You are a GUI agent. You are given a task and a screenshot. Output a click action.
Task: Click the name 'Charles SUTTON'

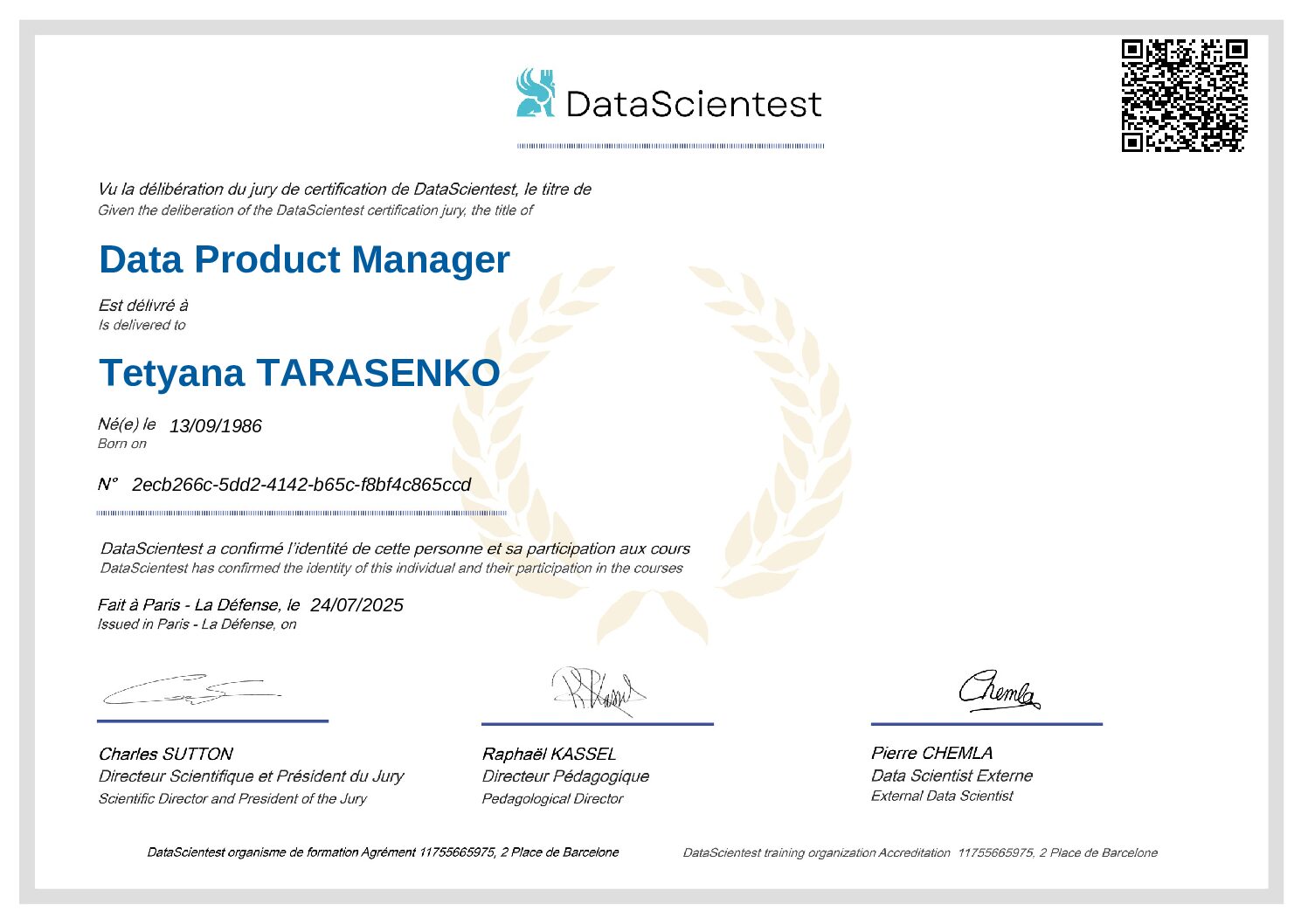tap(166, 755)
